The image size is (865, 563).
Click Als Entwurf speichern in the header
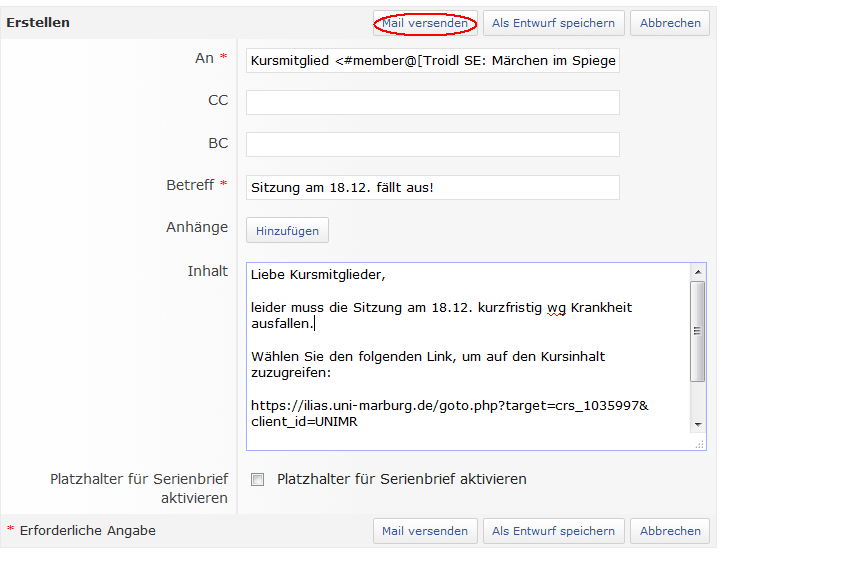[x=553, y=23]
